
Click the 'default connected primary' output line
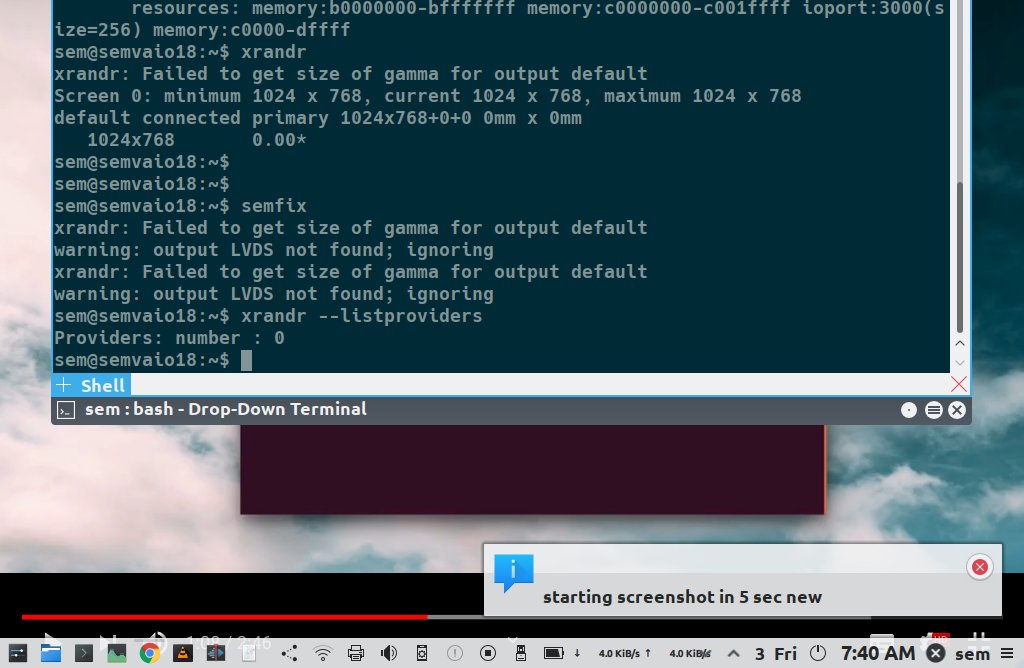point(317,118)
